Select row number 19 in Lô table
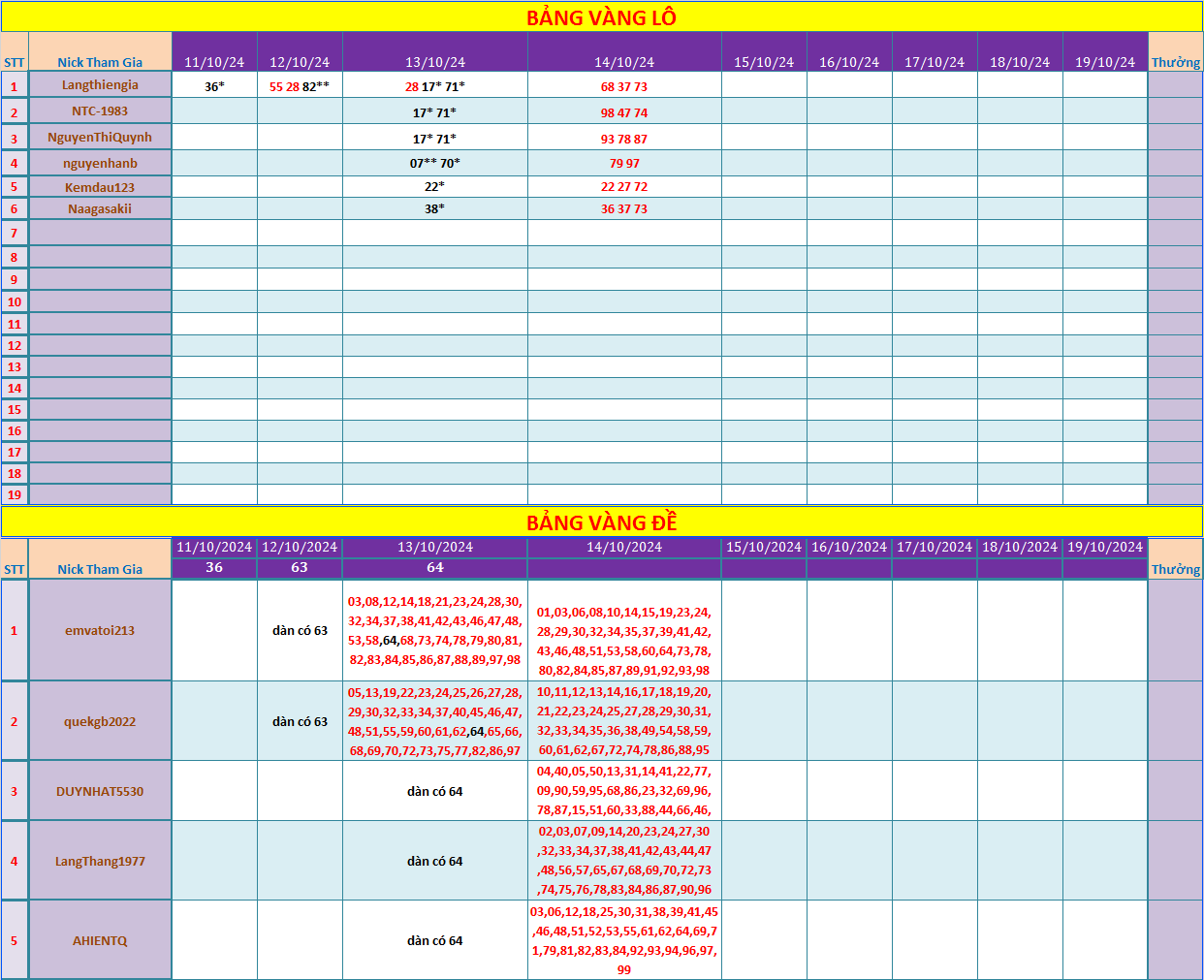The height and width of the screenshot is (980, 1204). coord(15,495)
